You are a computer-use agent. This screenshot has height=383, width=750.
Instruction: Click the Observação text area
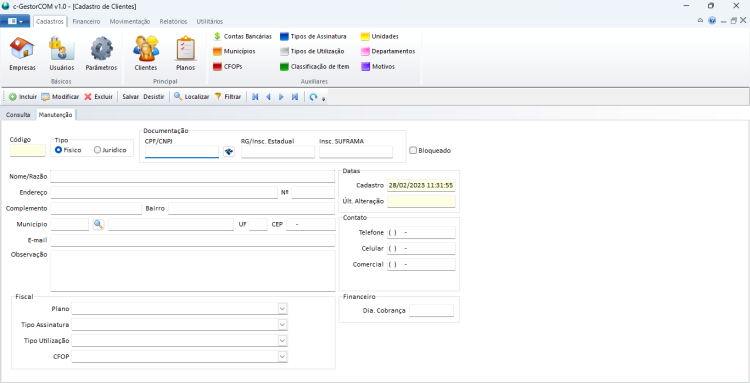(193, 271)
